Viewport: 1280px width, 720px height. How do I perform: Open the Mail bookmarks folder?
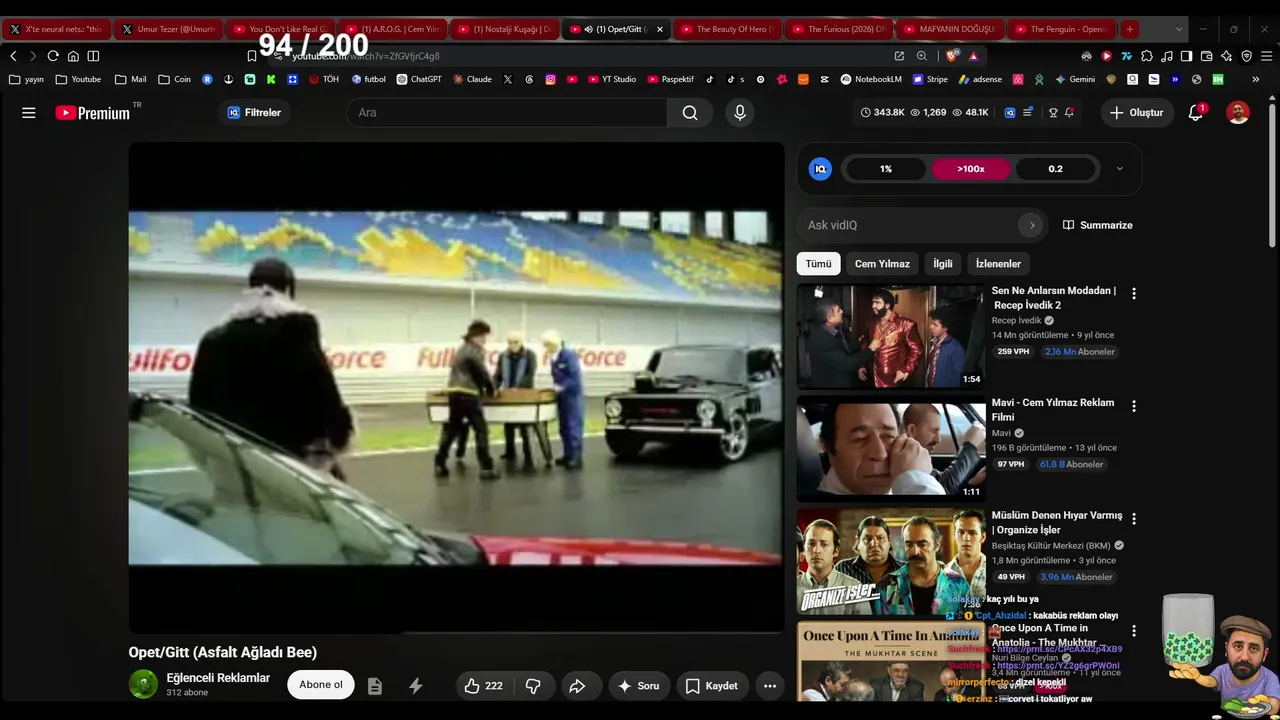pos(130,79)
